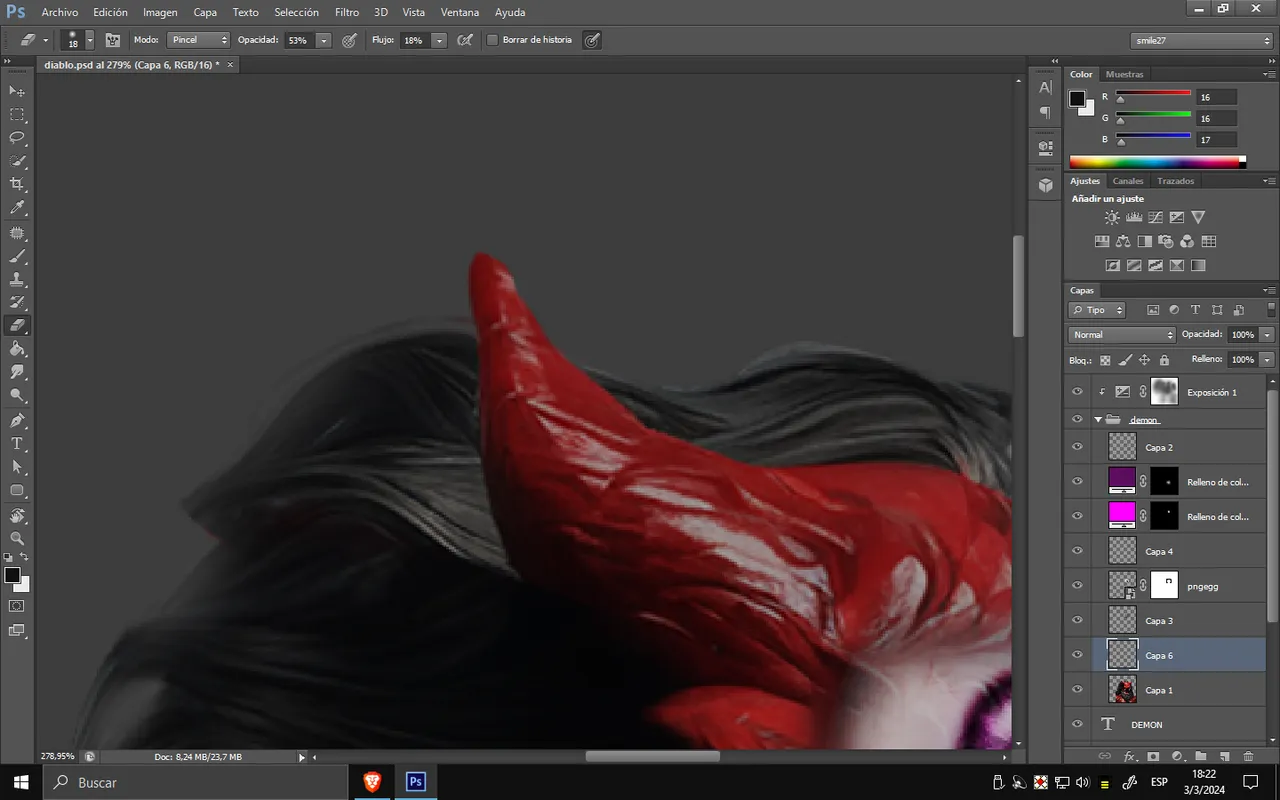Click the red R color slider

pyautogui.click(x=1153, y=97)
